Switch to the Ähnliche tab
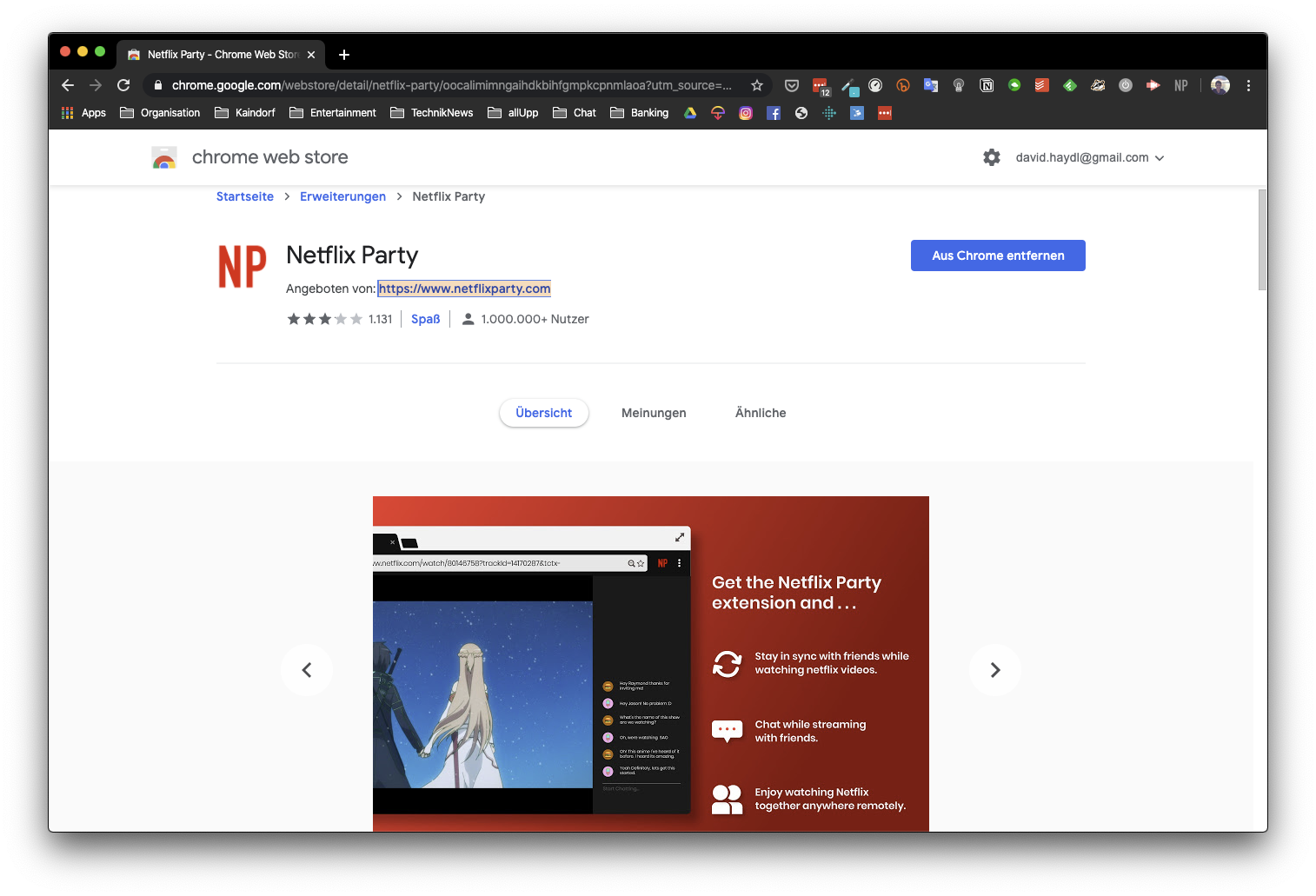 pyautogui.click(x=761, y=413)
